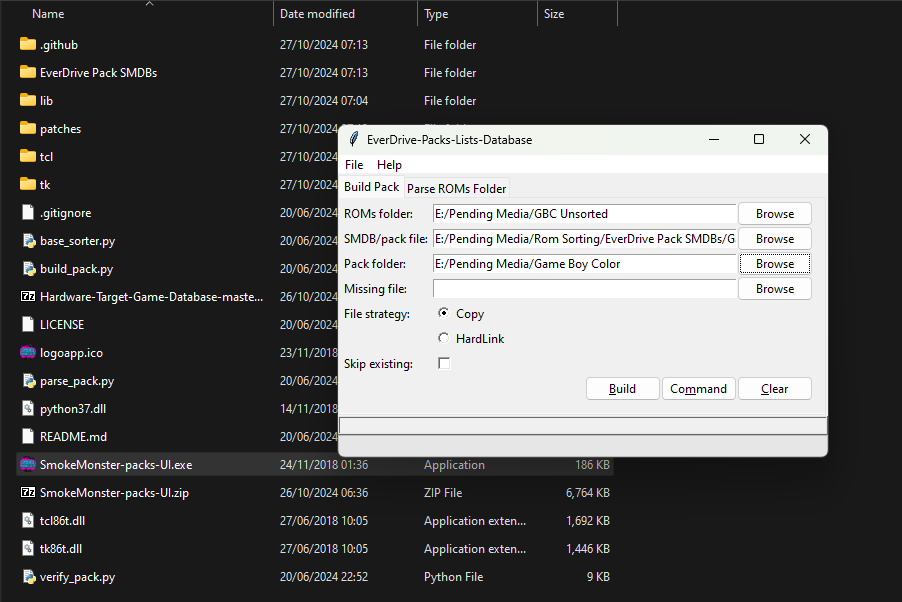Click the progress bar in EverDrive window

pos(583,426)
